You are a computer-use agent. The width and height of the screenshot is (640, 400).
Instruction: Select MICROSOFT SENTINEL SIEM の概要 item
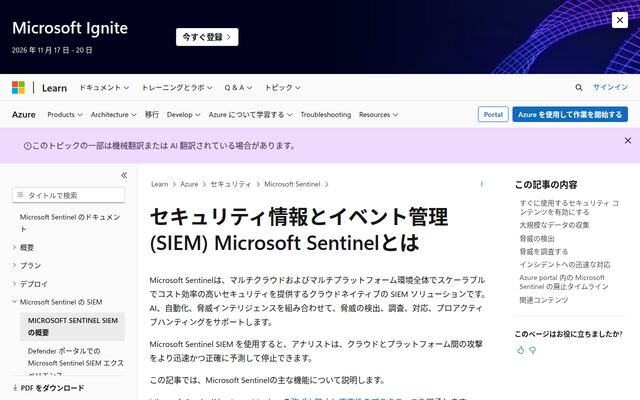72,327
